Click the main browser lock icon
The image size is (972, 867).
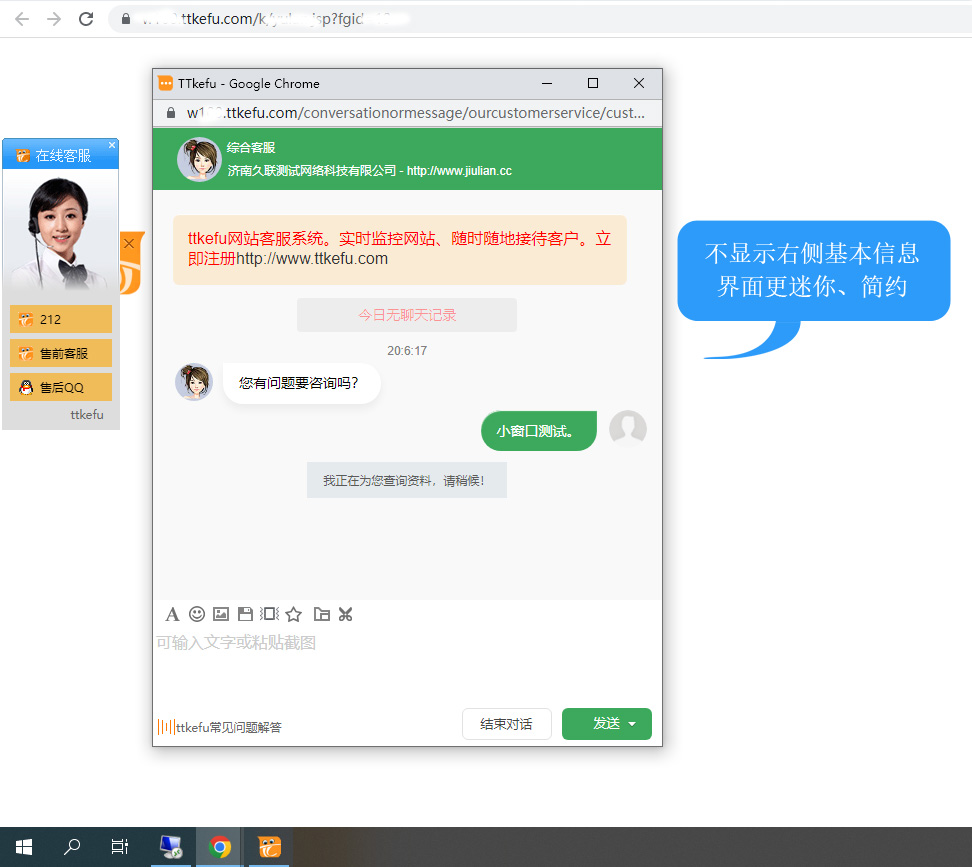tap(126, 19)
